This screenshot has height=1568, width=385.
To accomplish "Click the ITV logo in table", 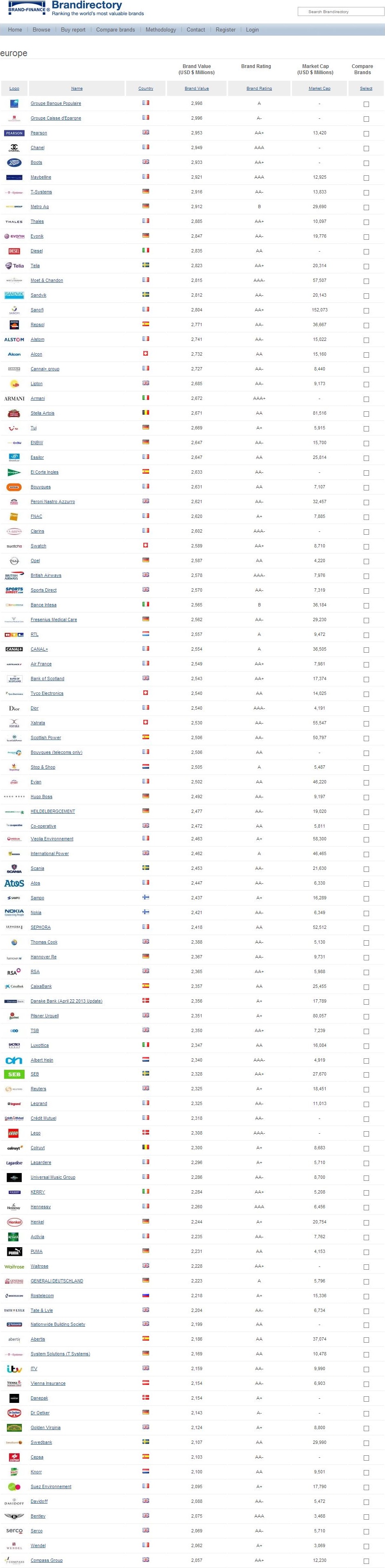I will pos(14,1369).
